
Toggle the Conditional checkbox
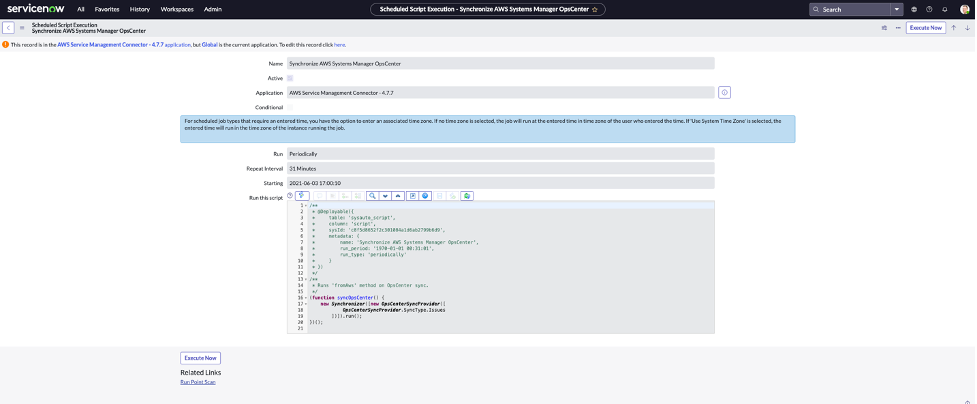(x=290, y=107)
